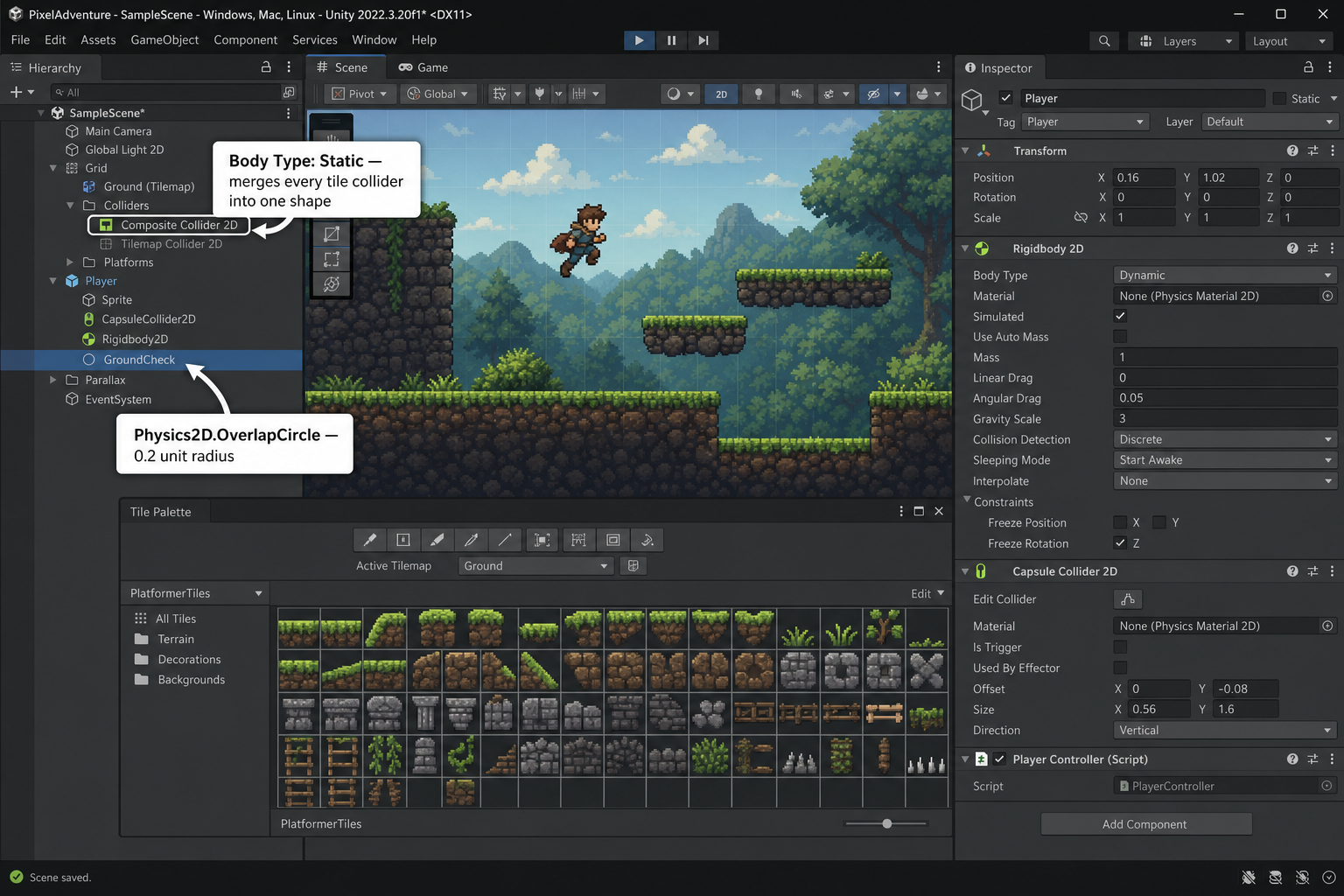The width and height of the screenshot is (1344, 896).
Task: Toggle scene audio icon in Scene toolbar
Action: tap(796, 94)
